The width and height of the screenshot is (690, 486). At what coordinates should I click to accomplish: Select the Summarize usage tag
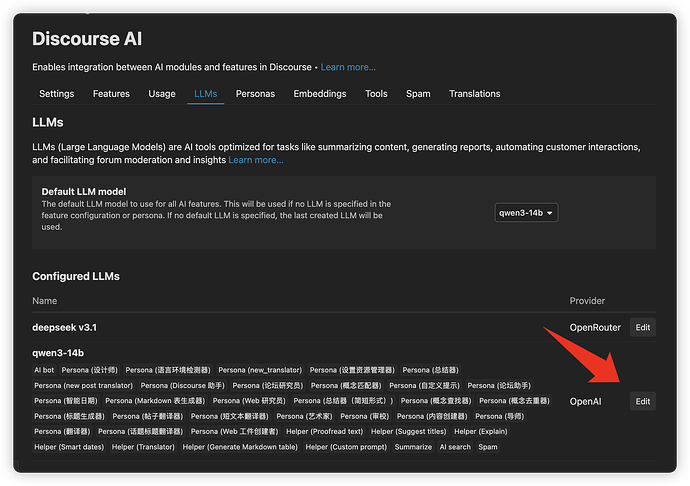coord(413,447)
